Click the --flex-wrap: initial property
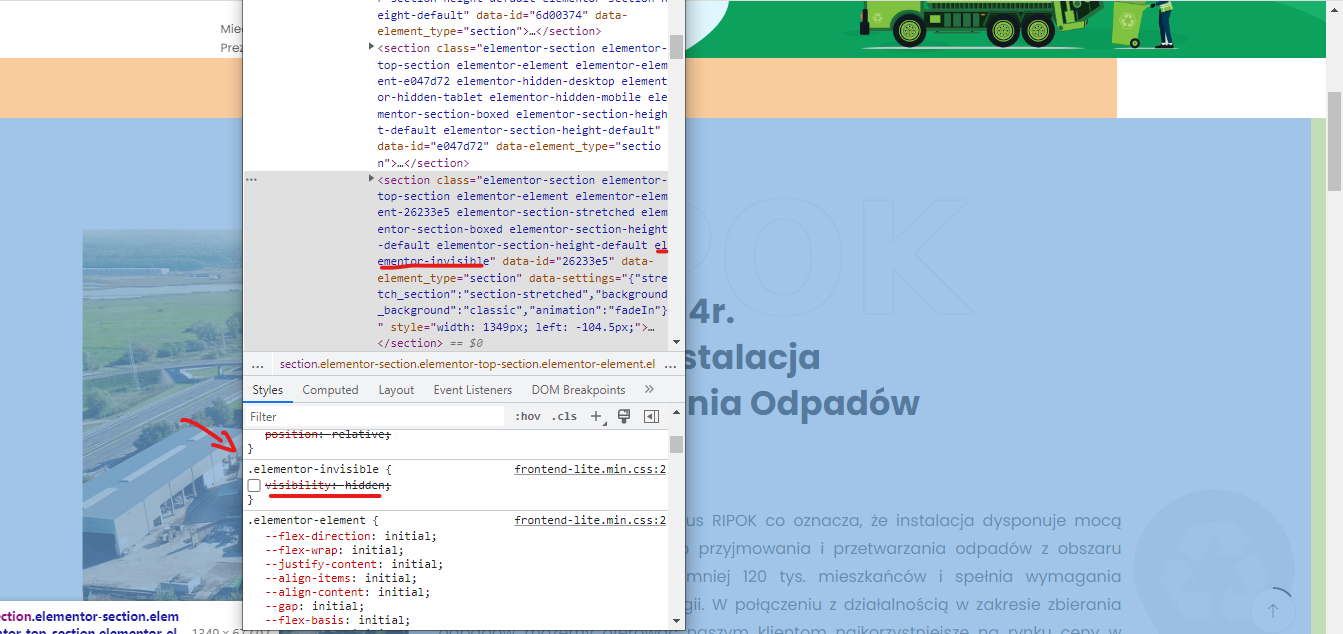This screenshot has height=634, width=1343. coord(334,550)
